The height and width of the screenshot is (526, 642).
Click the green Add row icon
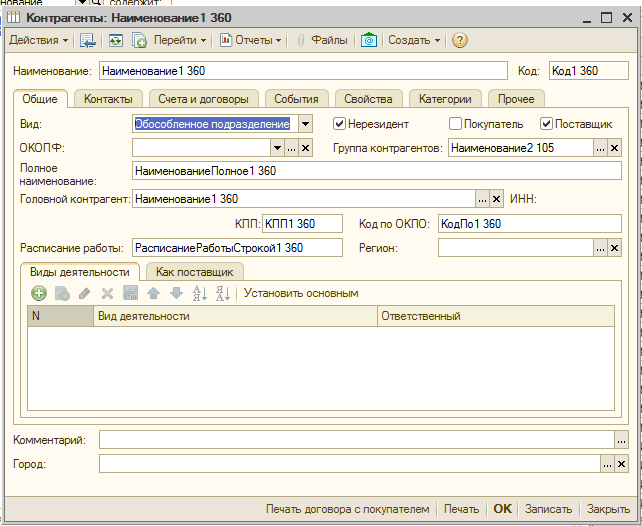click(x=39, y=293)
